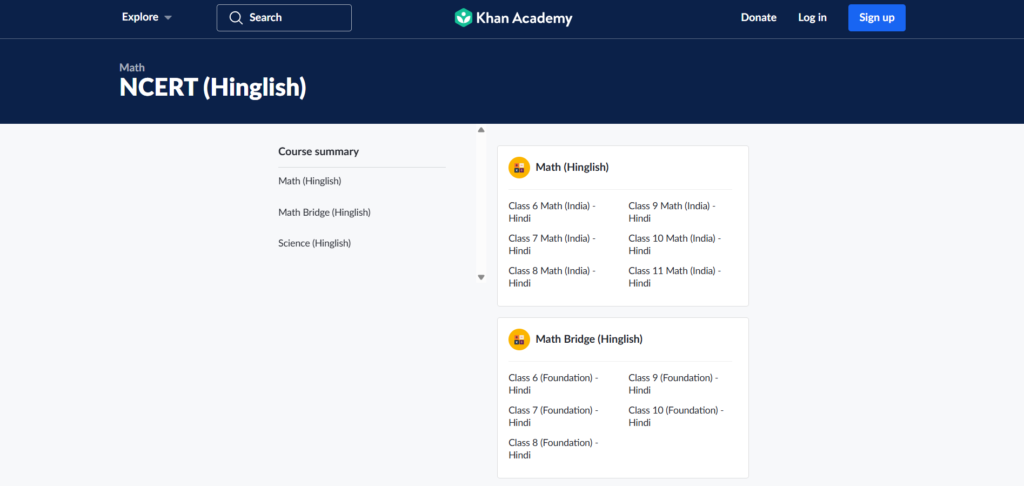Click the Math (Hinglish) course icon
Viewport: 1024px width, 486px height.
click(519, 167)
